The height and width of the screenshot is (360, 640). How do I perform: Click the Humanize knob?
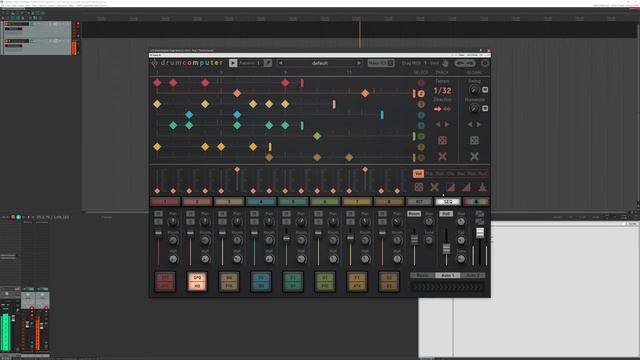tap(474, 108)
